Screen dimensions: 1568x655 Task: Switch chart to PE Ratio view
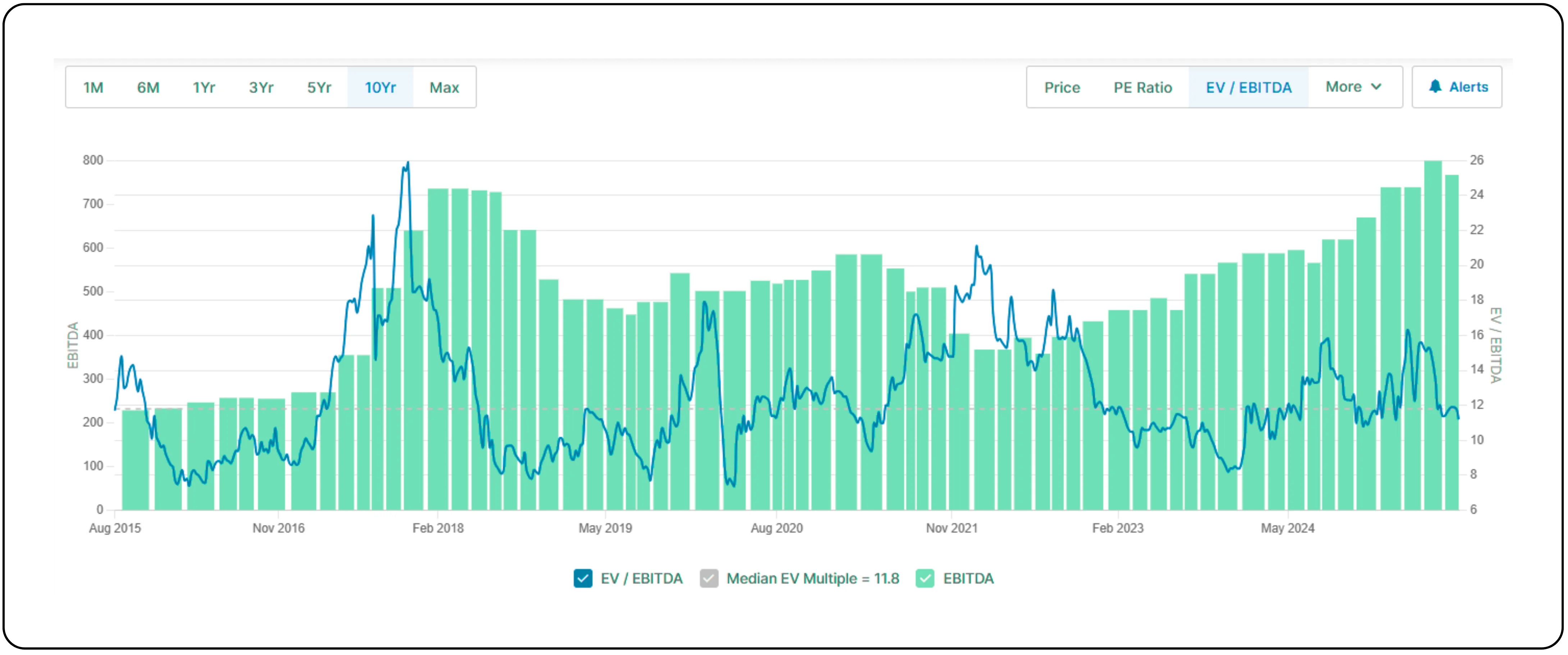[1142, 88]
